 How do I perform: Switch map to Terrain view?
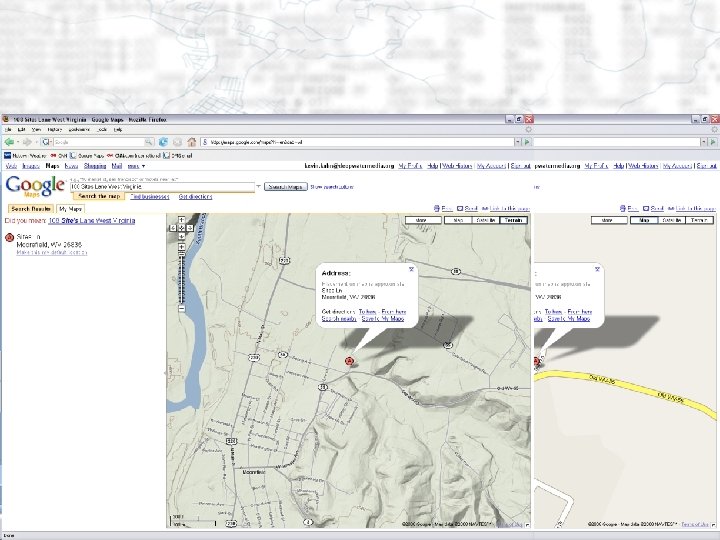(513, 219)
